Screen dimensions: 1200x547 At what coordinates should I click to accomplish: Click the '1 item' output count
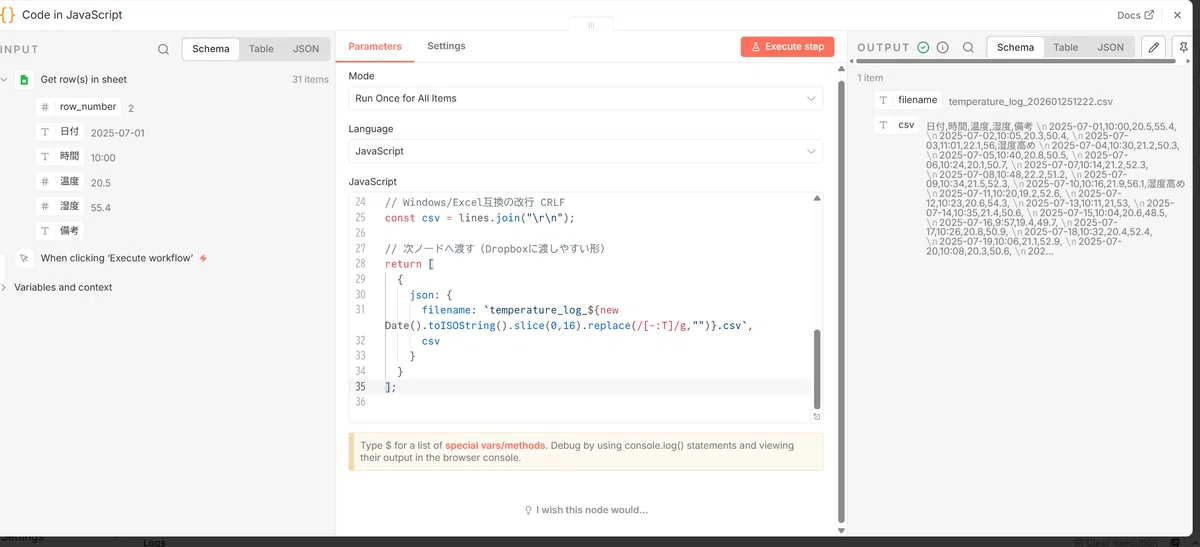pos(870,78)
